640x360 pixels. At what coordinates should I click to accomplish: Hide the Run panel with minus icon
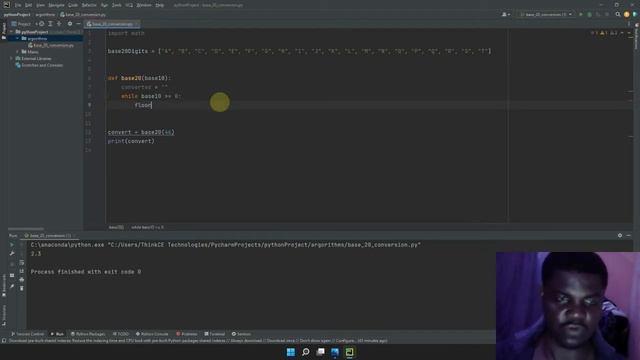pyautogui.click(x=629, y=236)
